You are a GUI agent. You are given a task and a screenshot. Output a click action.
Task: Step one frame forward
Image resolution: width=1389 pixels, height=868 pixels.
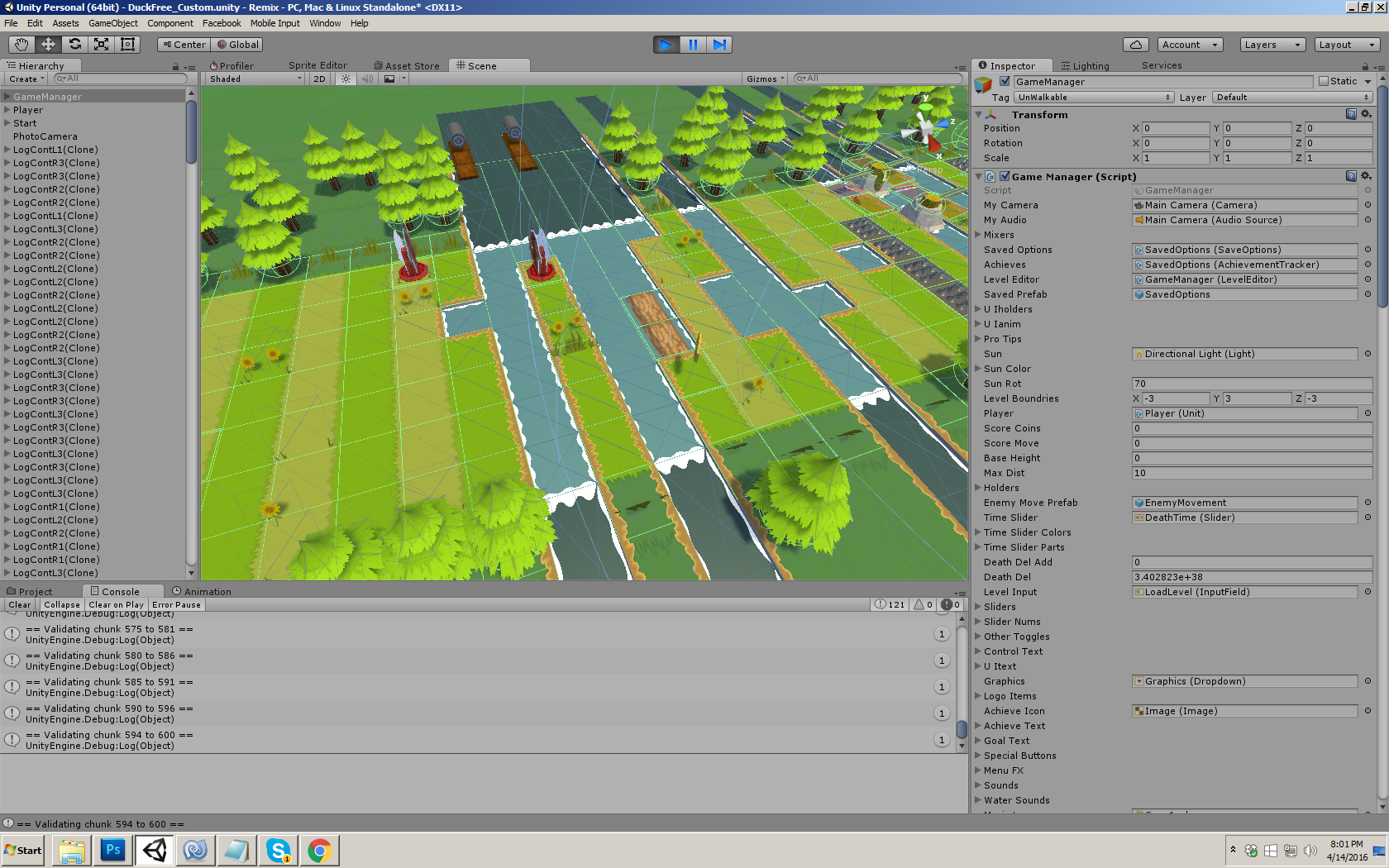(719, 45)
